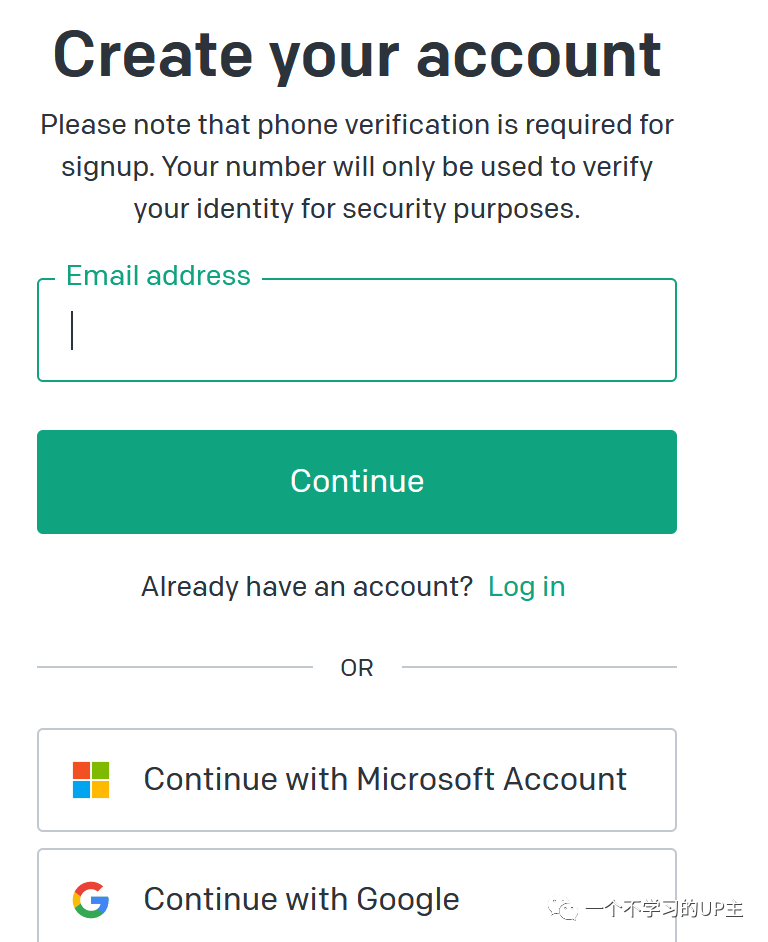This screenshot has width=768, height=942.
Task: Click the Microsoft logo icon
Action: [x=91, y=780]
